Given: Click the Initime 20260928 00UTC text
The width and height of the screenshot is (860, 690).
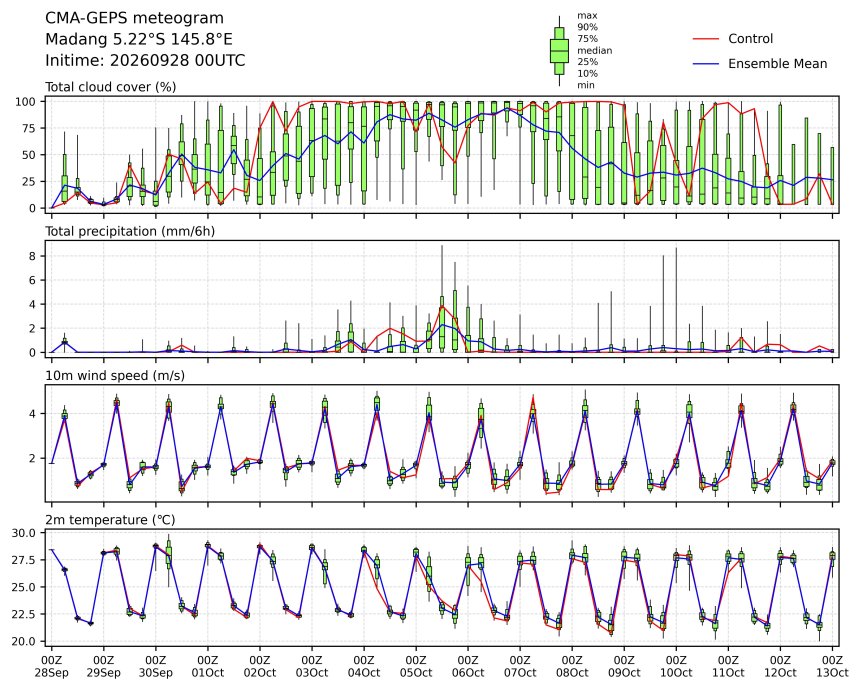Looking at the screenshot, I should [145, 60].
